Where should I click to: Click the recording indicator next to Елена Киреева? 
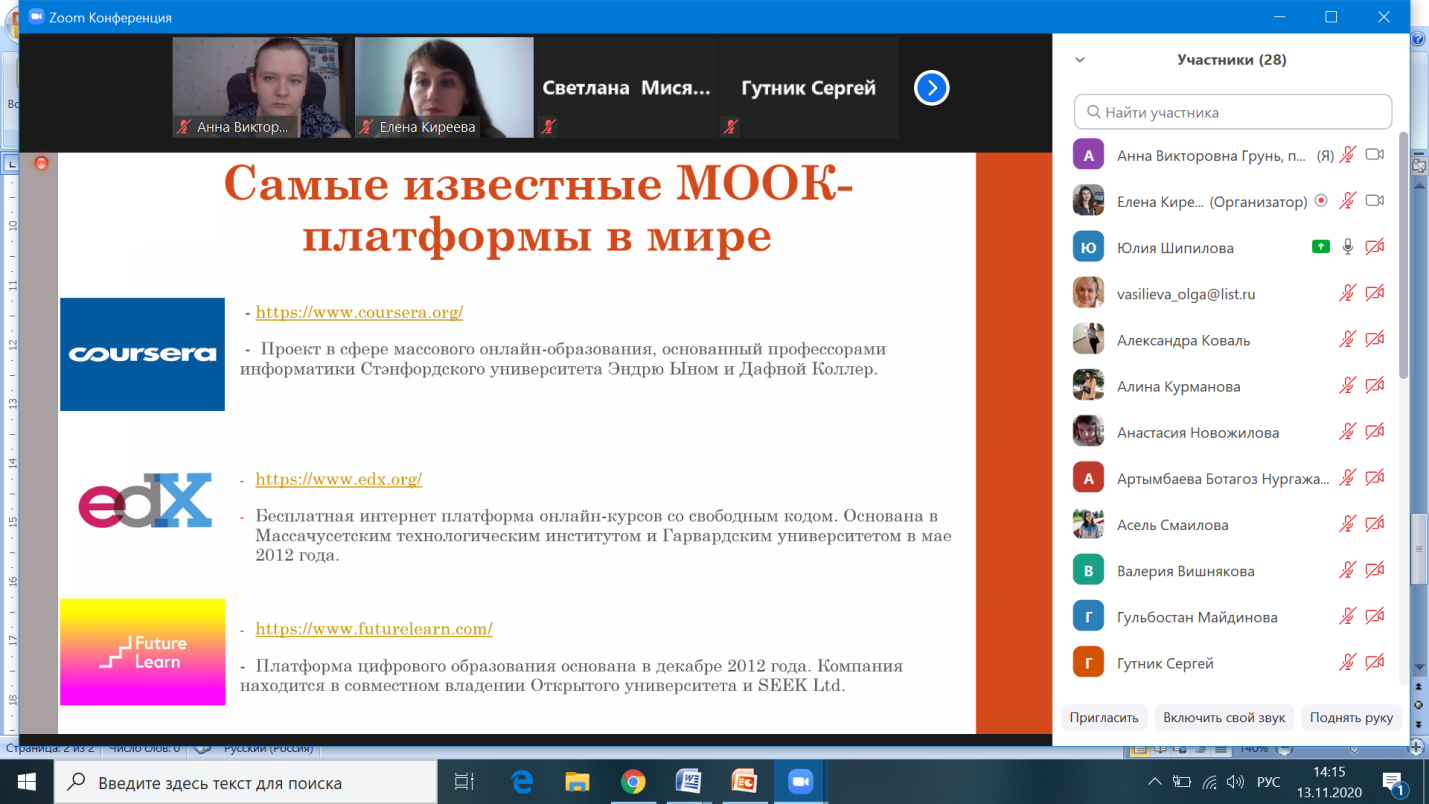[x=1321, y=201]
